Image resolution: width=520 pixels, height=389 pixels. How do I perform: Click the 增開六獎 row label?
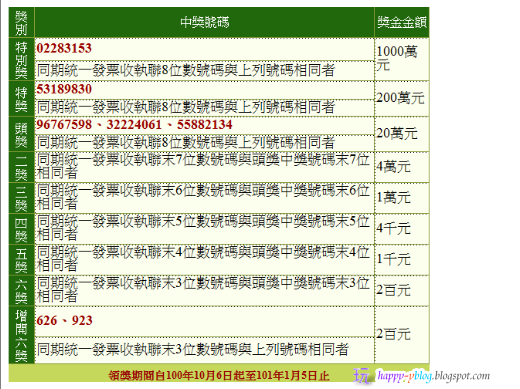[x=21, y=335]
